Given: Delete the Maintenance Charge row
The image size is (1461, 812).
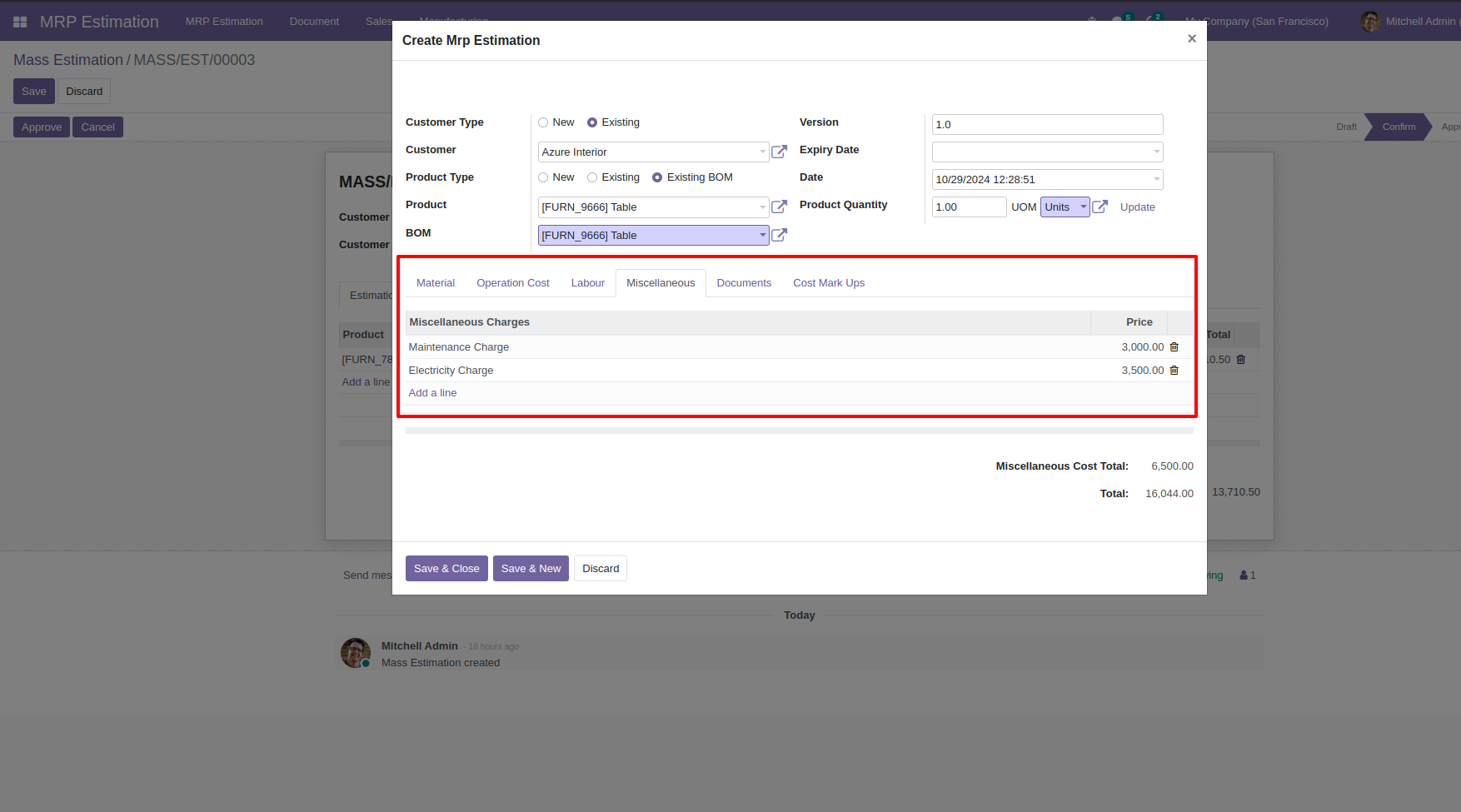Looking at the screenshot, I should pyautogui.click(x=1174, y=346).
